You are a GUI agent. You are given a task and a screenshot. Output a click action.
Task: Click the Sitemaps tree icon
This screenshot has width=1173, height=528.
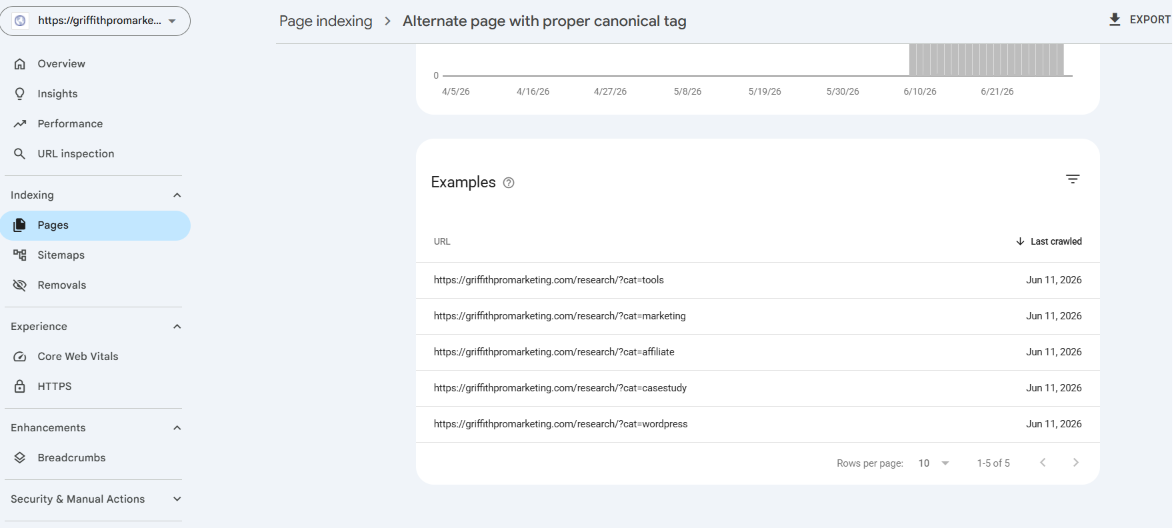(x=20, y=255)
